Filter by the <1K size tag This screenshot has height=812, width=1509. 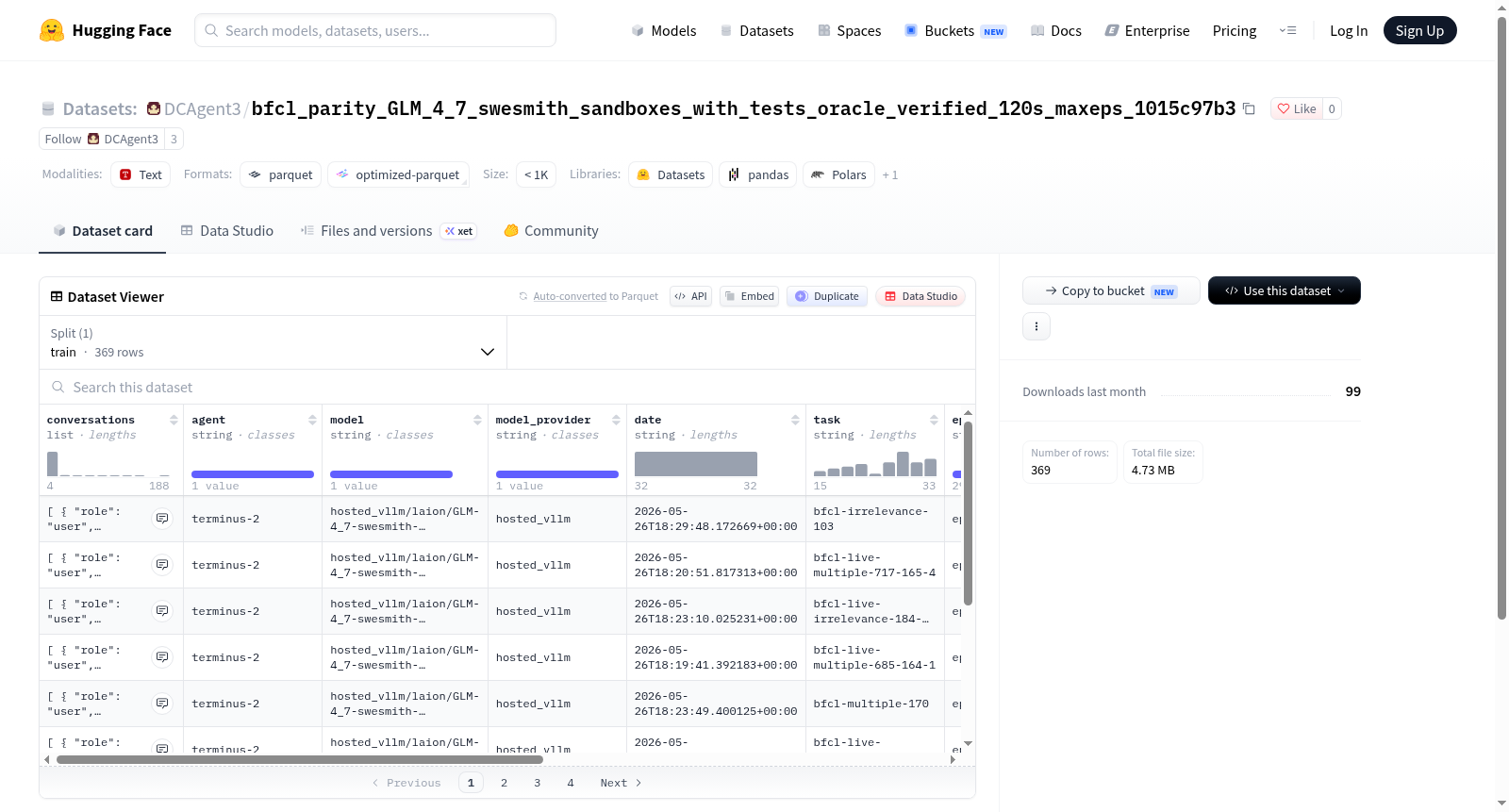[x=536, y=174]
